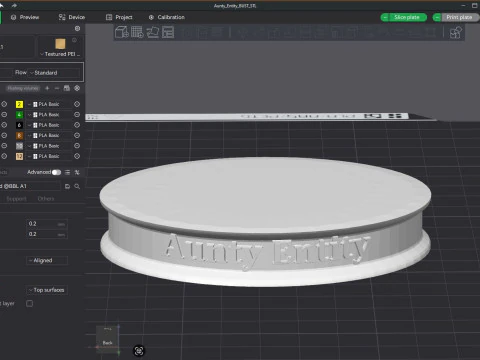Open the Print plate dropdown arrow
This screenshot has width=480, height=360.
[437, 17]
